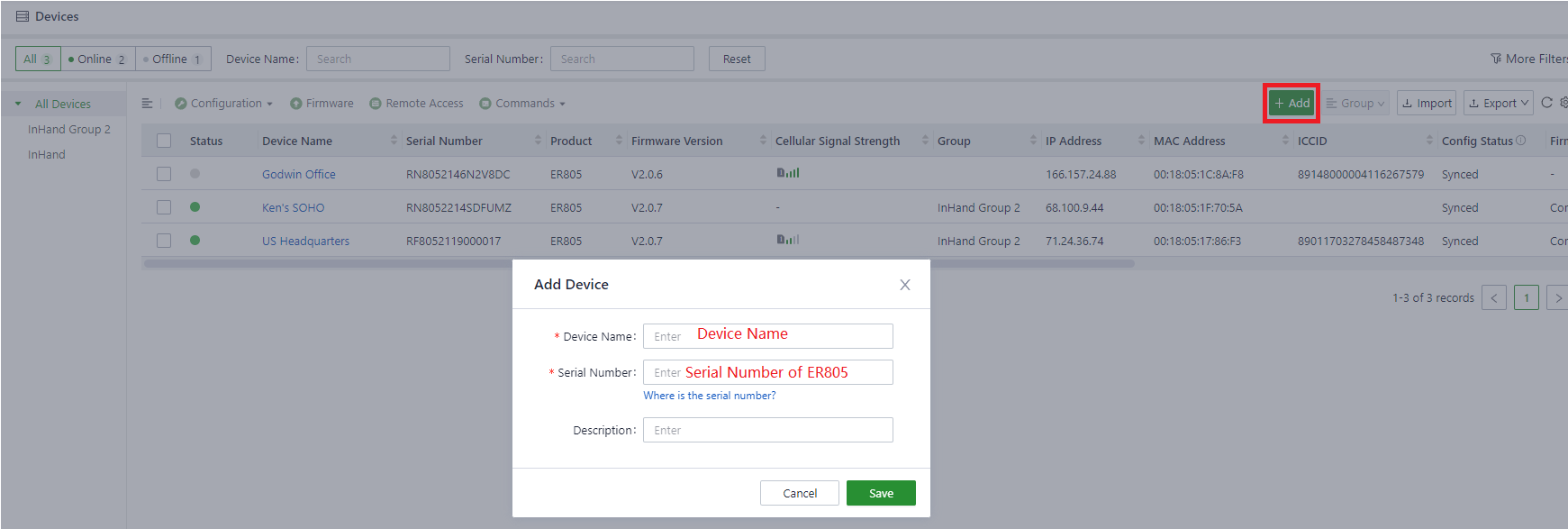This screenshot has height=529, width=1568.
Task: Click the Config Status info icon
Action: coord(1521,141)
